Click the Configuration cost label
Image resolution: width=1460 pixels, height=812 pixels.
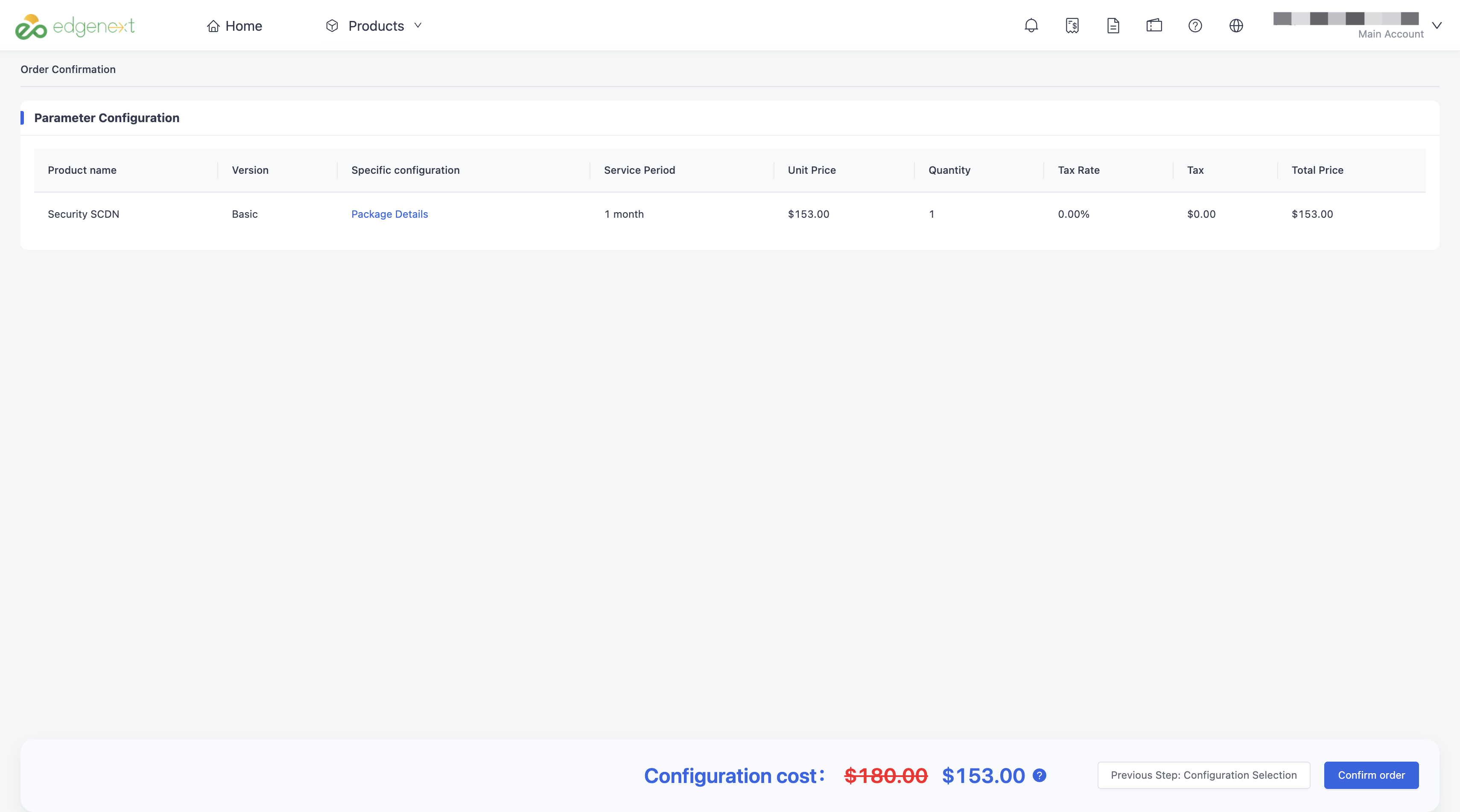[734, 776]
